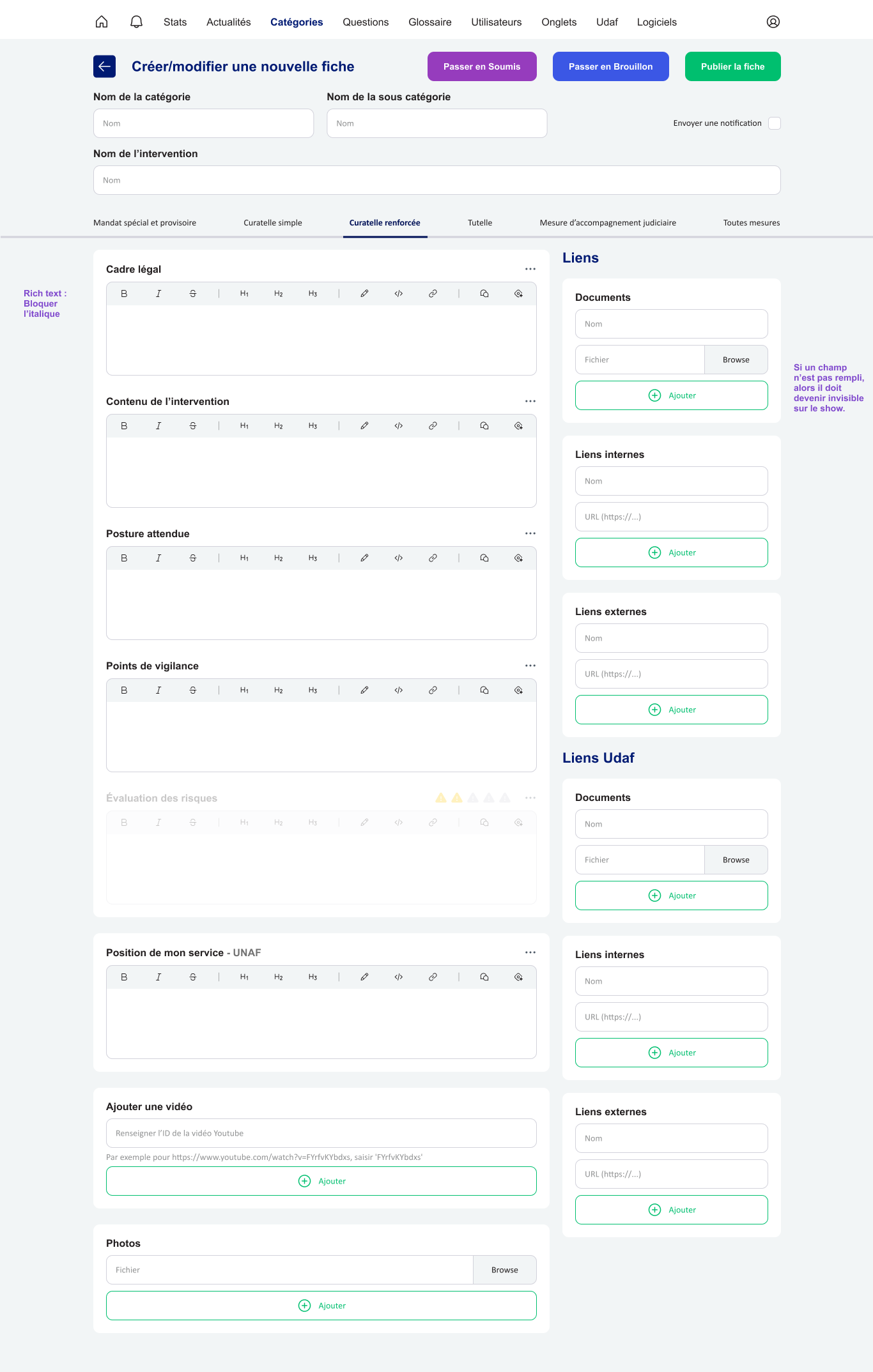
Task: Switch to the Tutelle tab
Action: [x=480, y=223]
